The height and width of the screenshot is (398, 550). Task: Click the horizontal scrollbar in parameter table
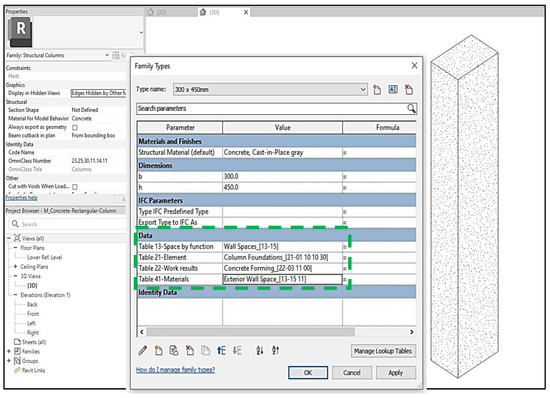pyautogui.click(x=250, y=332)
